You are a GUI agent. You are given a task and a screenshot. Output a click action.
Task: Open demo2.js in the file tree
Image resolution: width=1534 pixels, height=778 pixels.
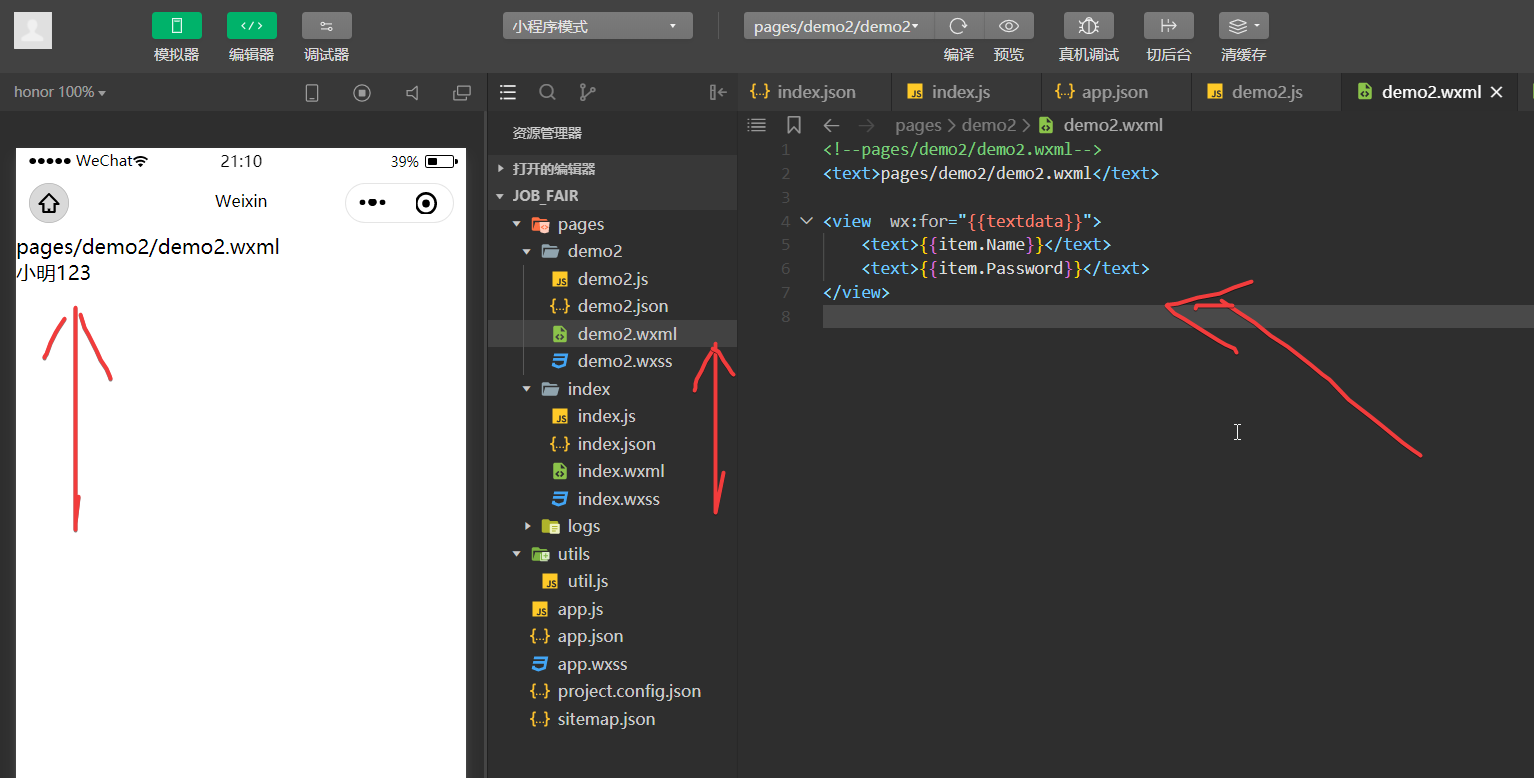[x=612, y=279]
